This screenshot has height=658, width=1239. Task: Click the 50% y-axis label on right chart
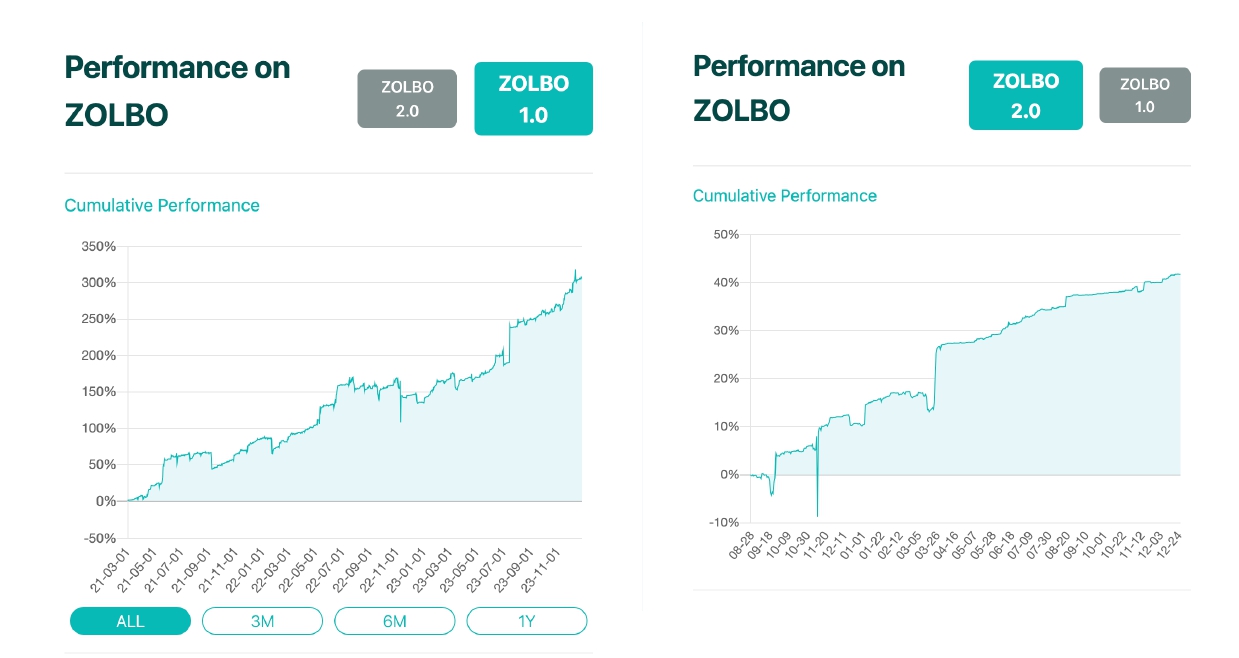click(725, 235)
